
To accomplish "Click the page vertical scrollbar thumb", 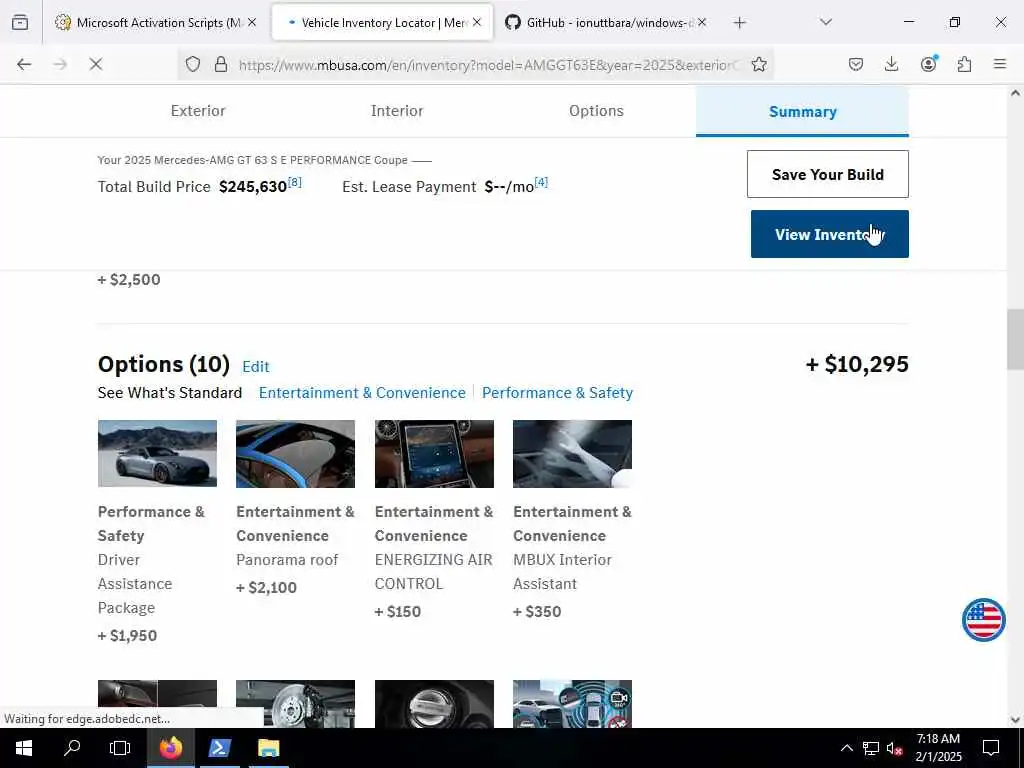I will click(x=1015, y=340).
